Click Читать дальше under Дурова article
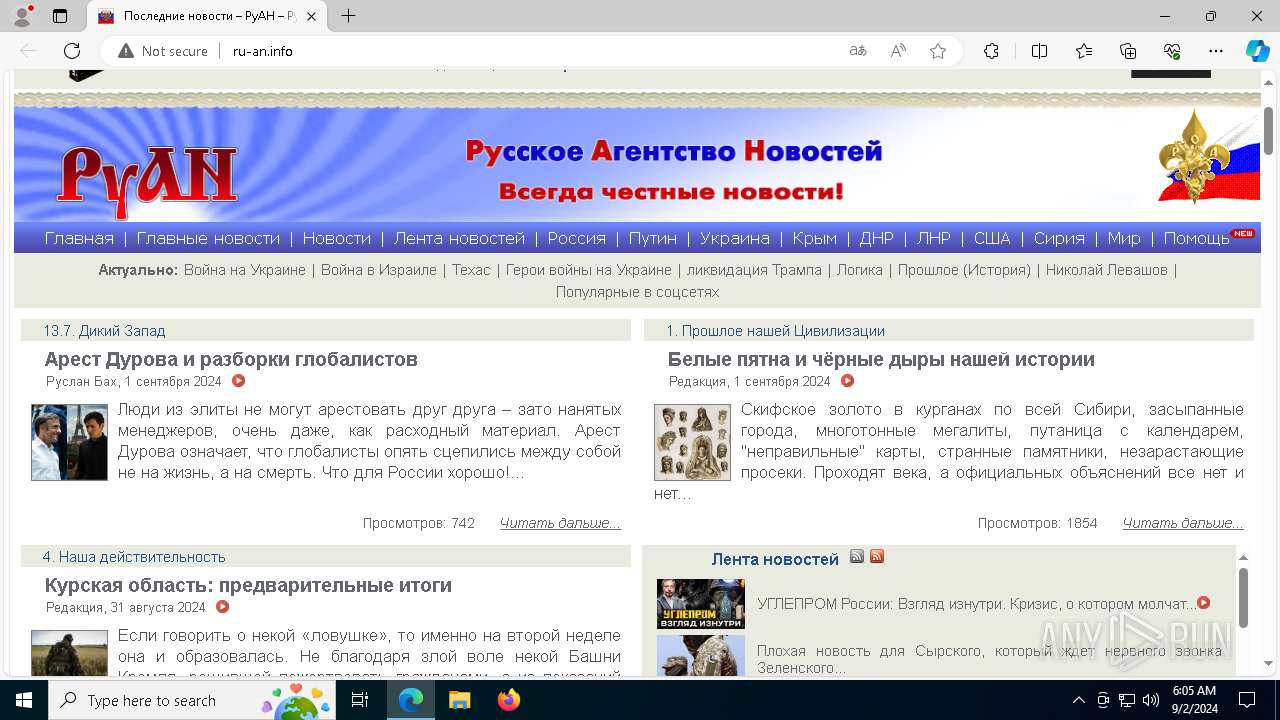Viewport: 1280px width, 720px height. point(560,523)
